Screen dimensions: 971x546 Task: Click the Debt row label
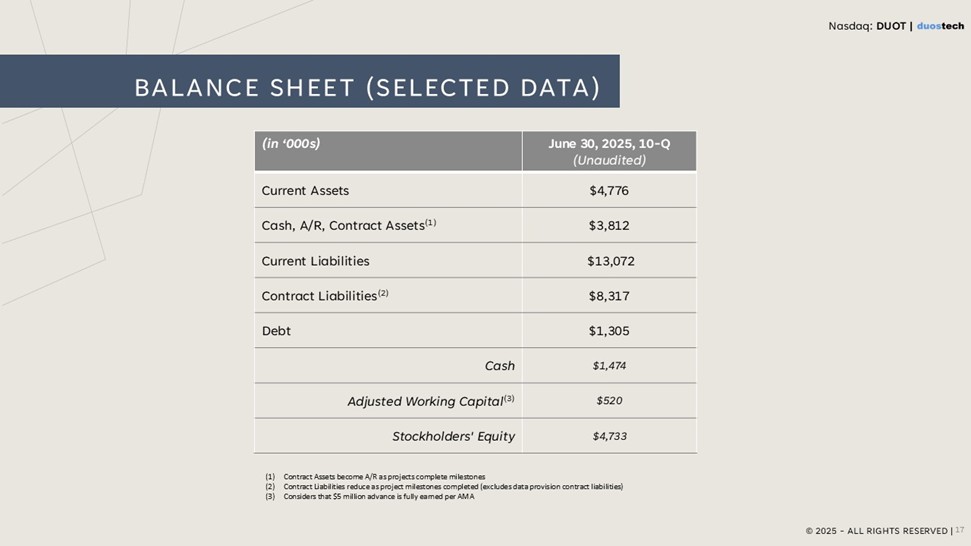(x=276, y=331)
